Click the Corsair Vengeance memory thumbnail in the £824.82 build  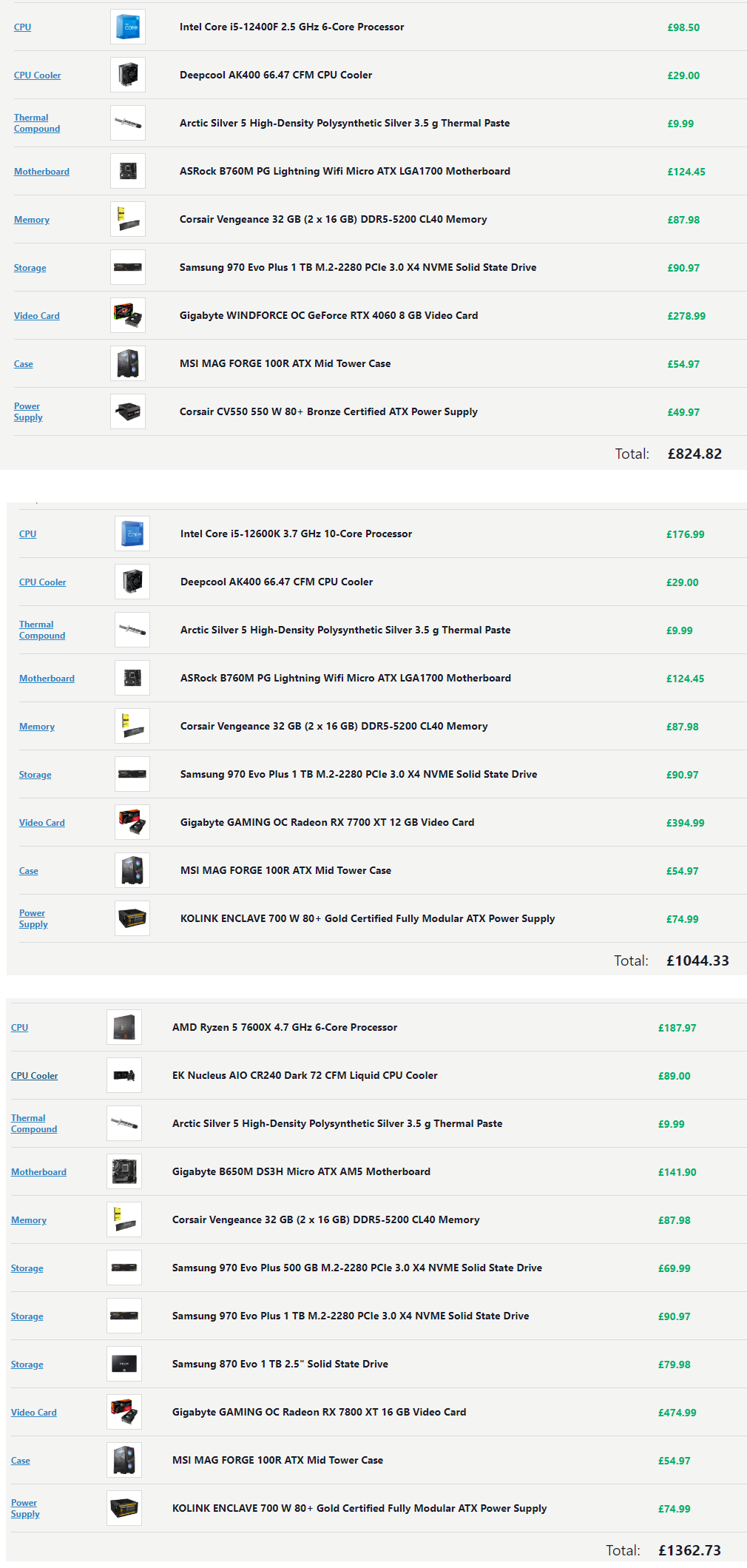(128, 219)
